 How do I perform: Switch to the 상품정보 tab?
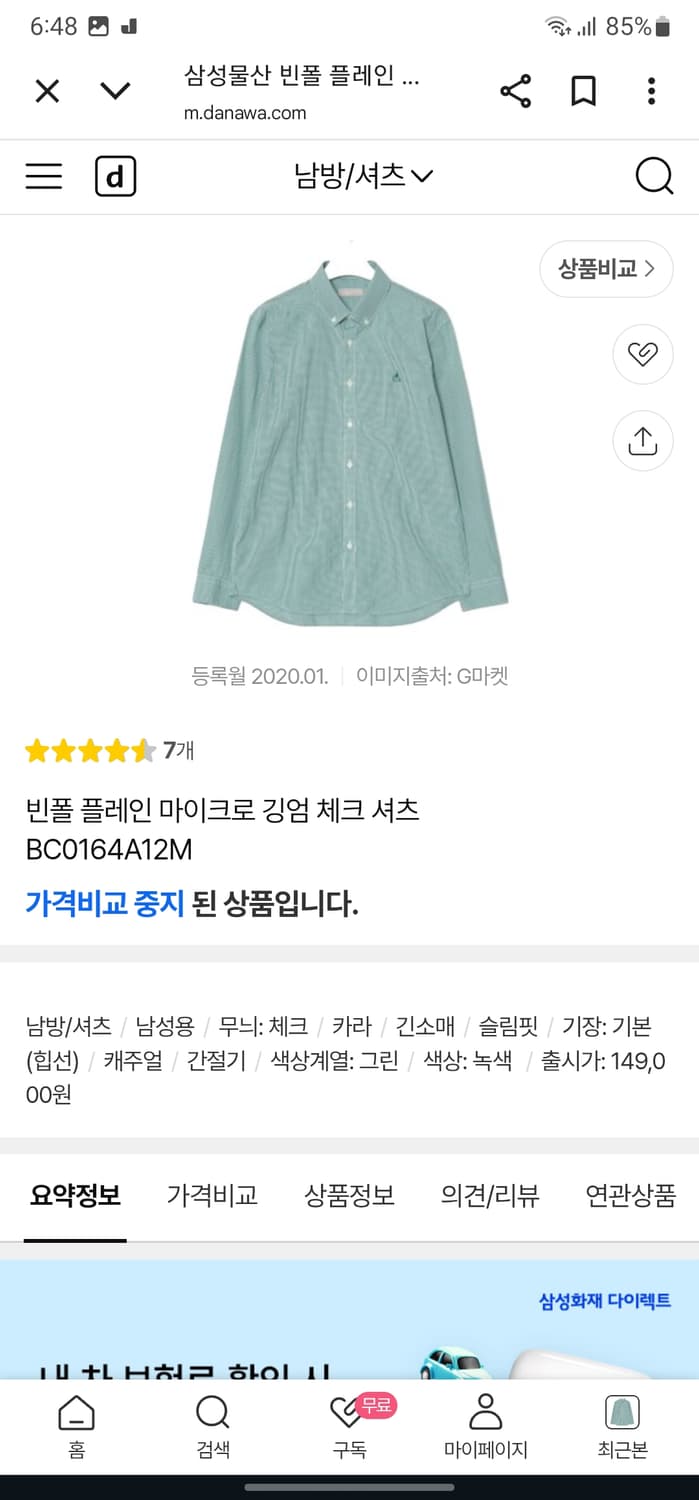click(x=349, y=1195)
